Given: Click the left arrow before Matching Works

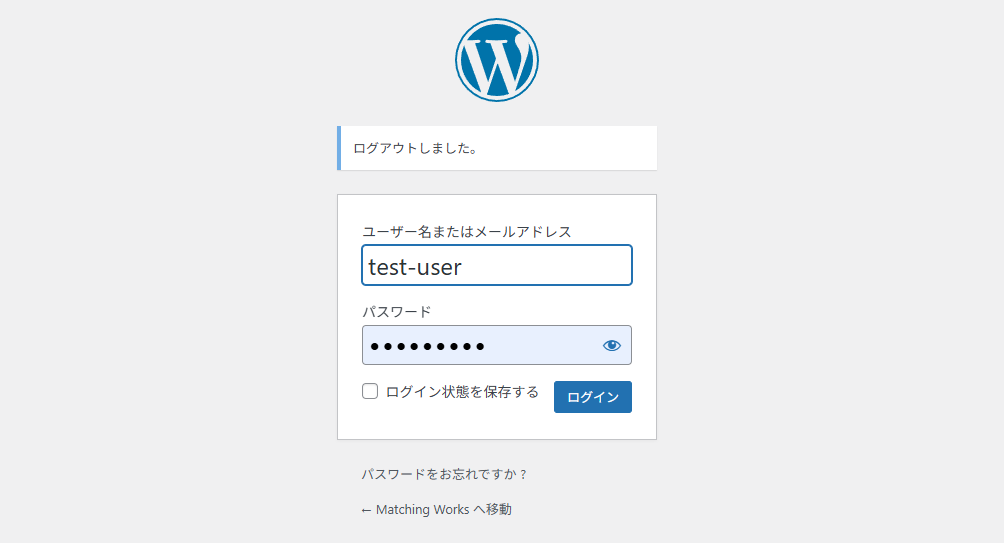Looking at the screenshot, I should [366, 510].
